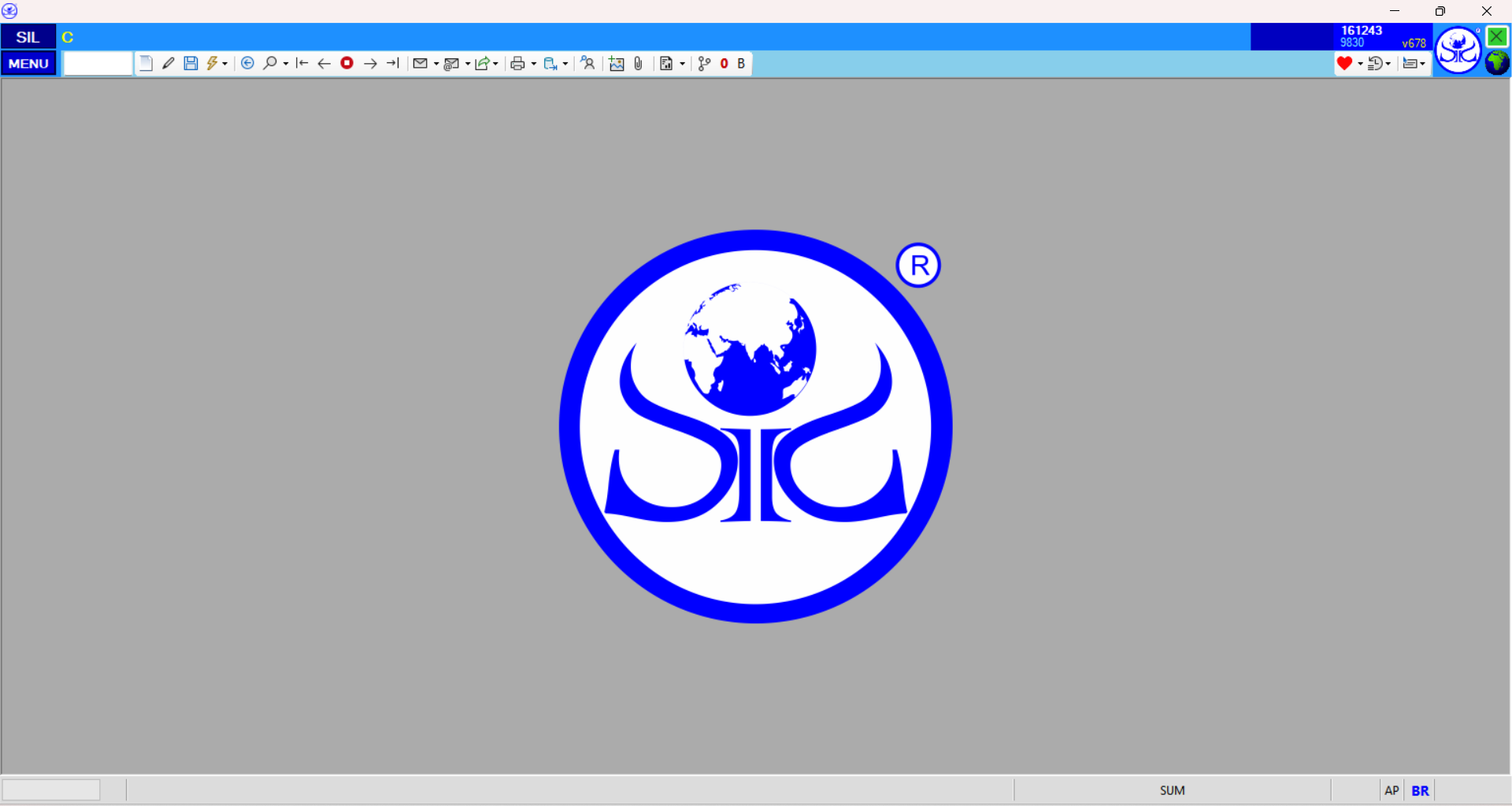The image size is (1512, 806).
Task: Click the v678 version label
Action: pos(1414,43)
